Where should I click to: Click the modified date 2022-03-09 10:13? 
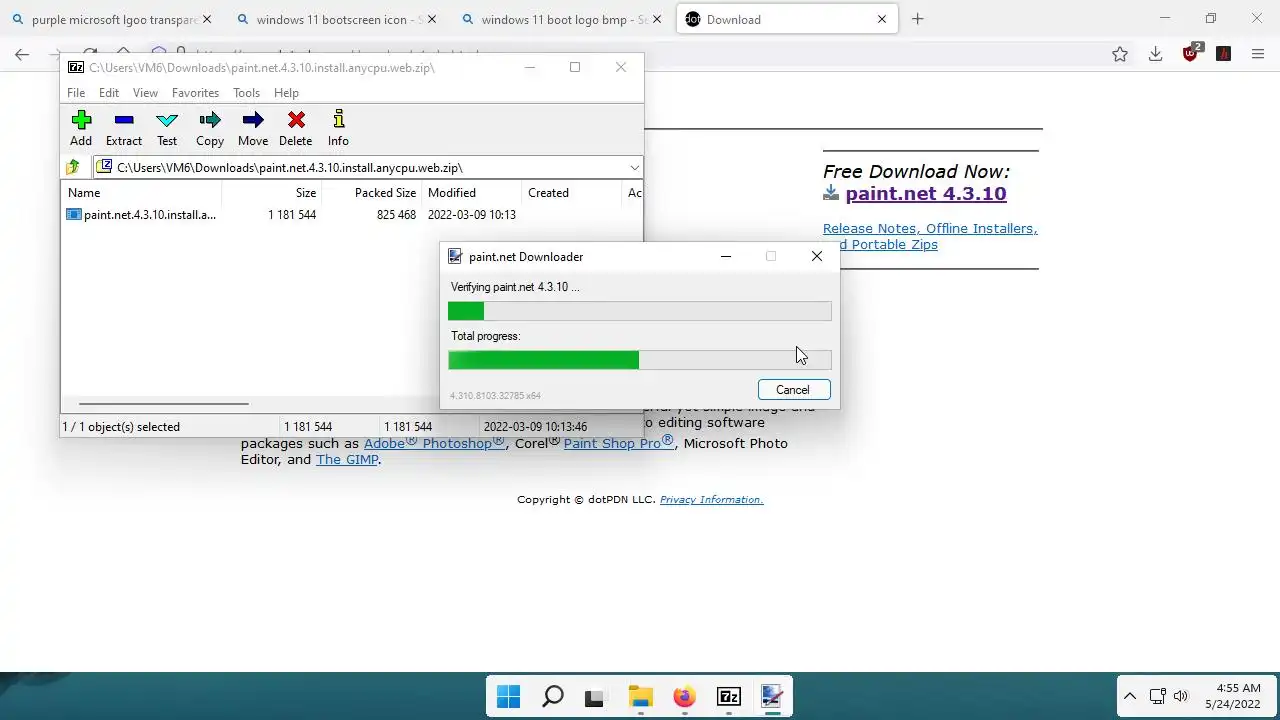click(x=472, y=215)
